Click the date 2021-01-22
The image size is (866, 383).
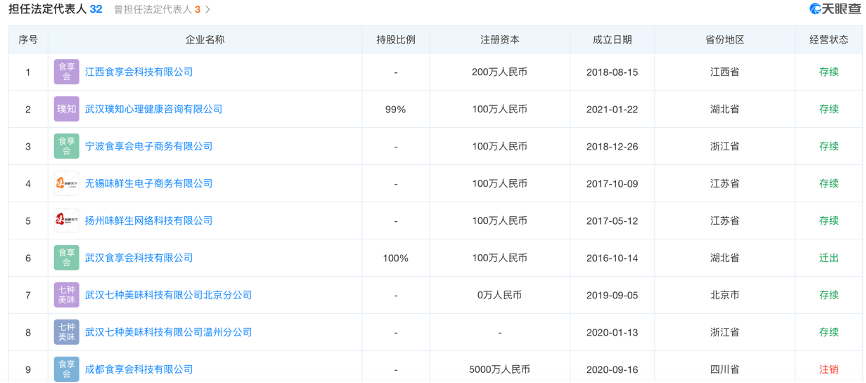pos(612,109)
